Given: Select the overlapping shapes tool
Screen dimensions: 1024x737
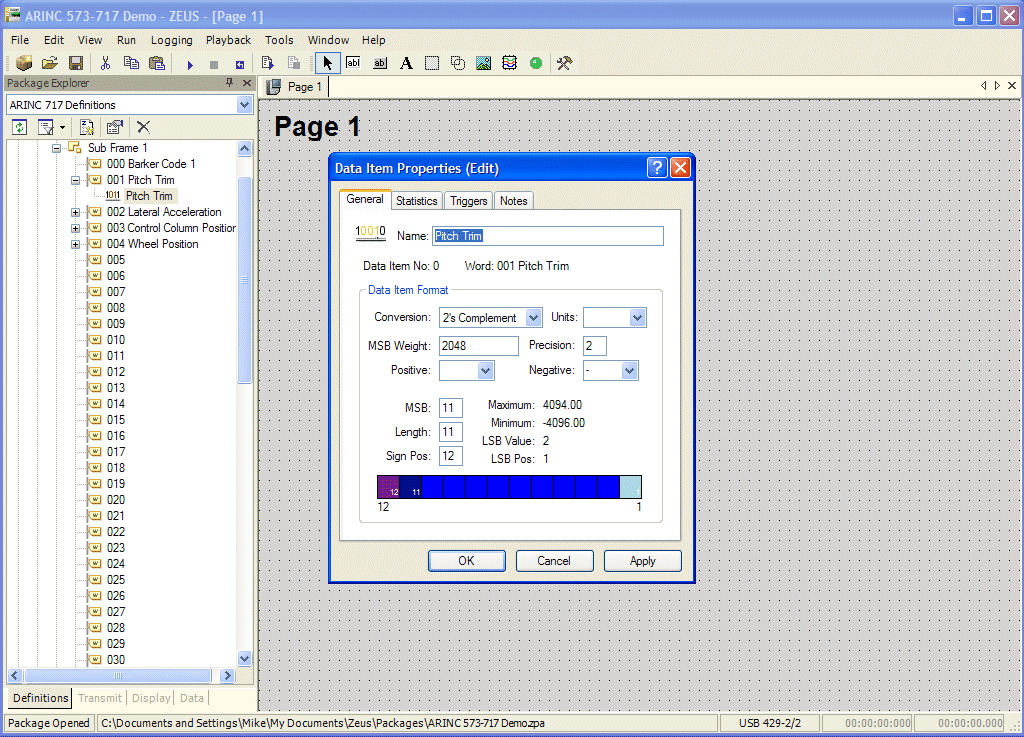Looking at the screenshot, I should (x=458, y=63).
